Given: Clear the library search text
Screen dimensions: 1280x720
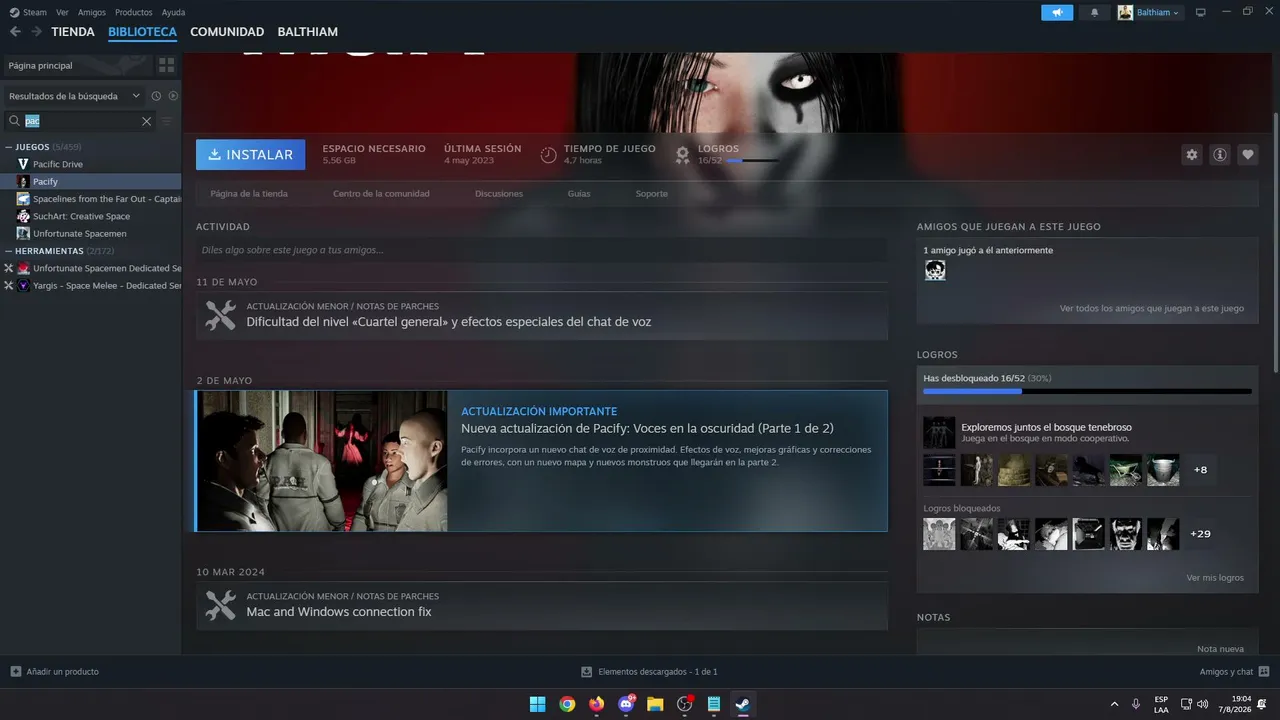Looking at the screenshot, I should coord(146,121).
